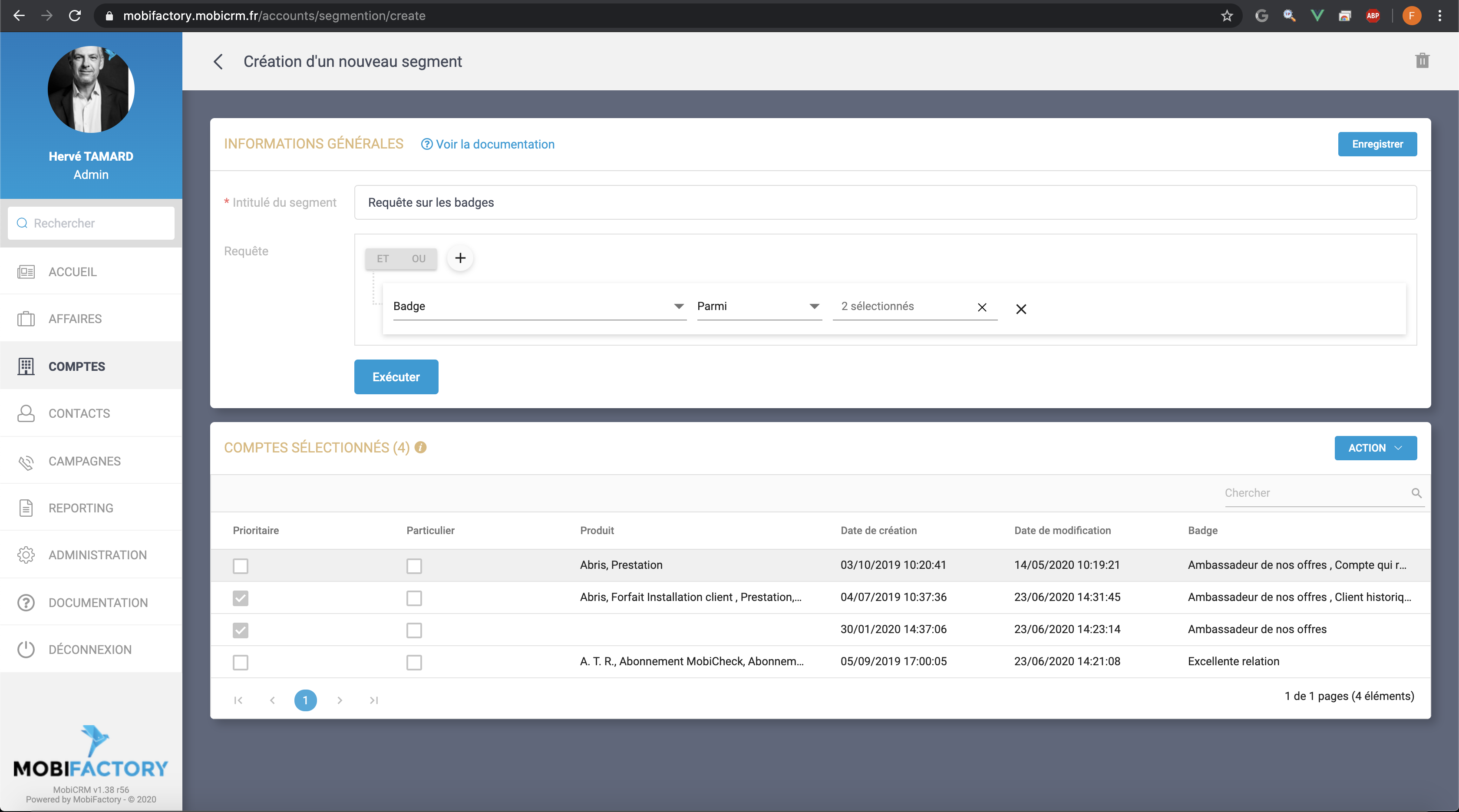The width and height of the screenshot is (1459, 812).
Task: Go to the last page of results
Action: pos(374,700)
